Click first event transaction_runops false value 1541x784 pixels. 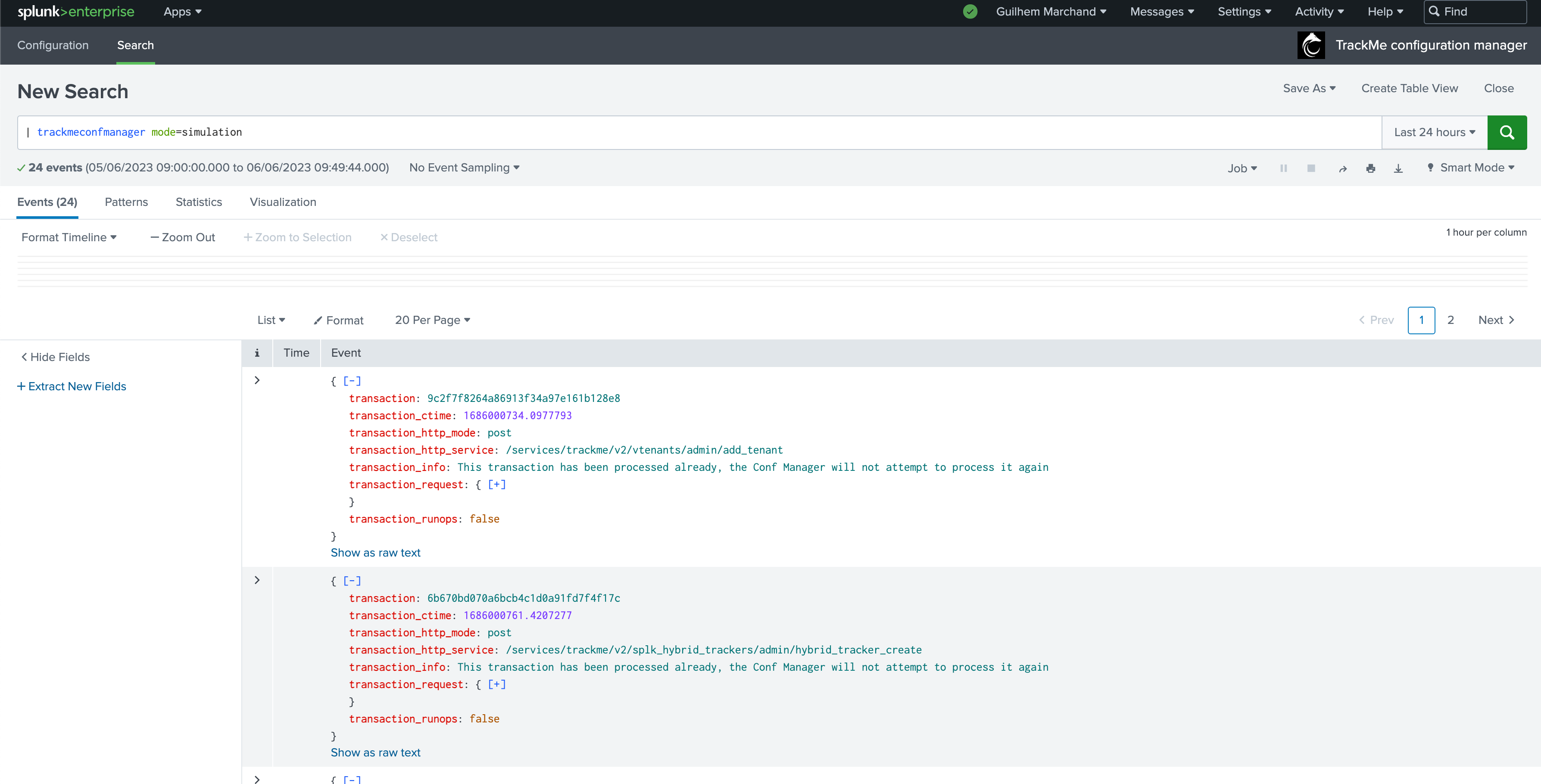pos(484,519)
